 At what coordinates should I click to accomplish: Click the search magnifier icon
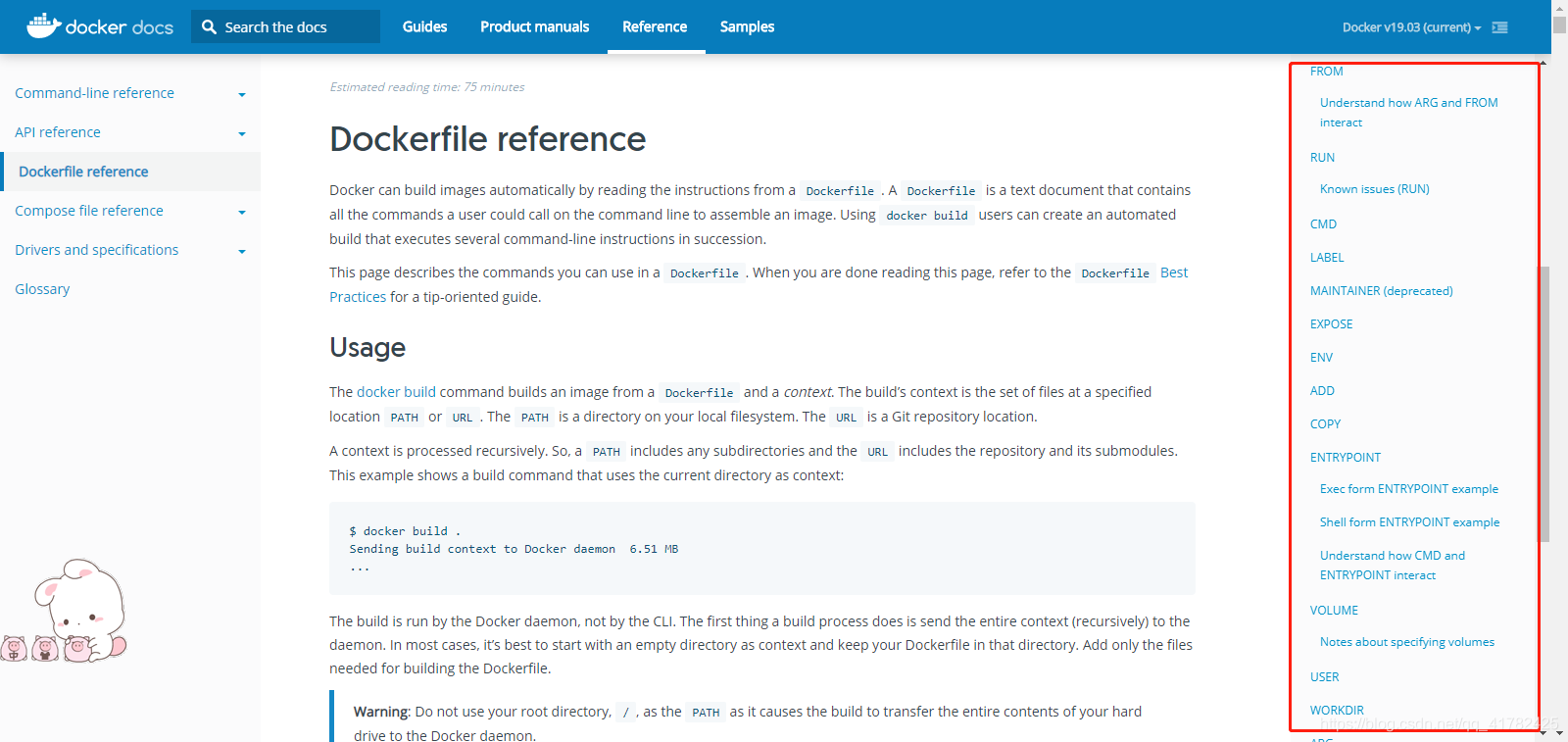point(209,27)
